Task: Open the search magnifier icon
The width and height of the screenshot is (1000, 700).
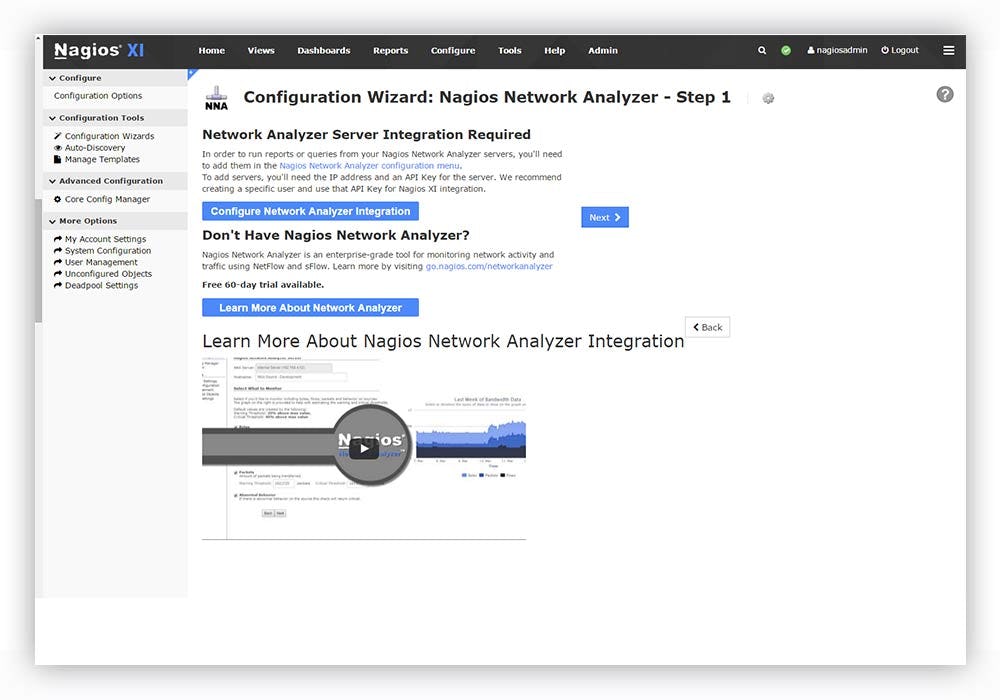Action: 762,50
